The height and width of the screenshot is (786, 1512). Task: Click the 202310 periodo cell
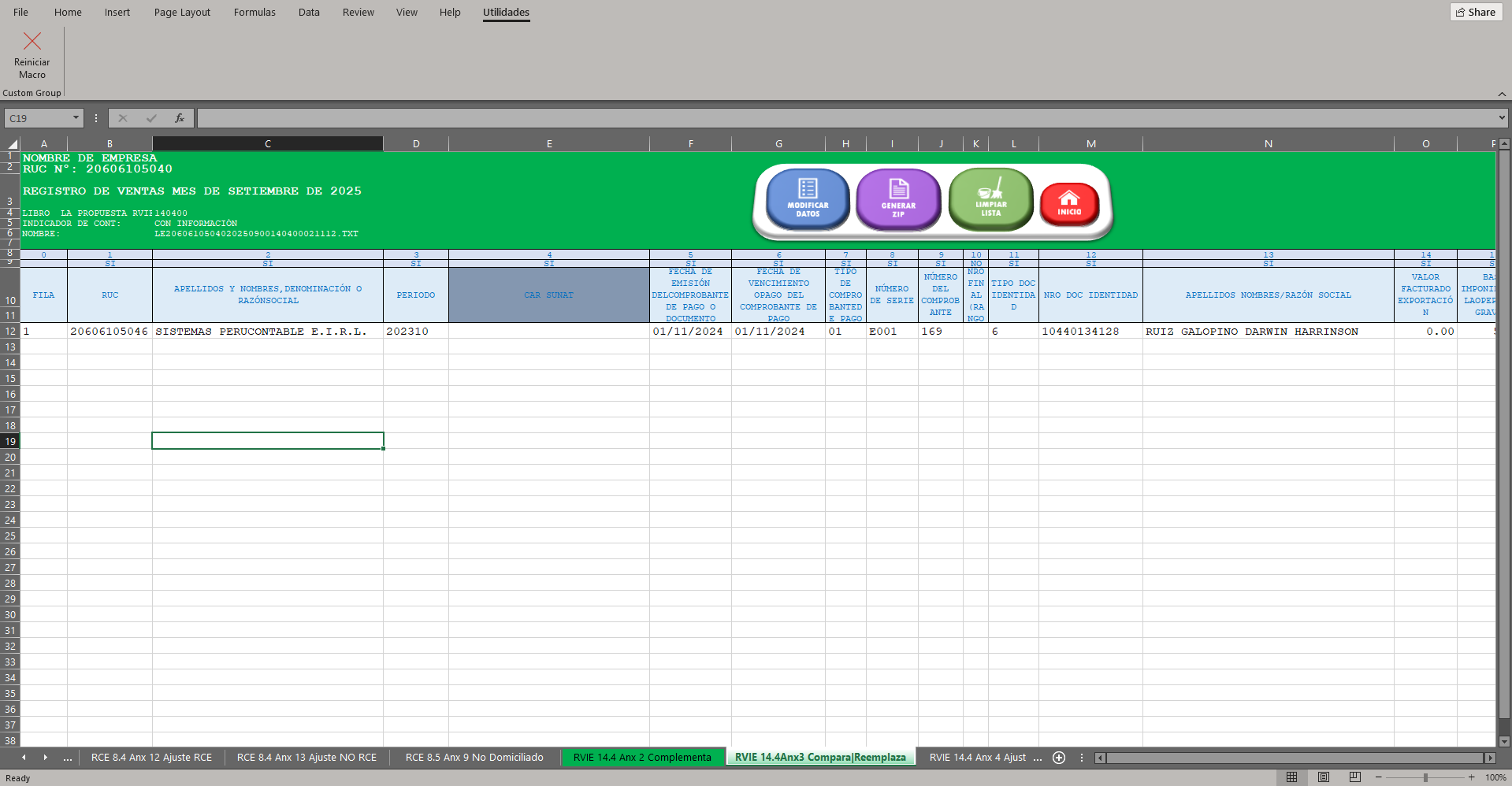[x=416, y=331]
